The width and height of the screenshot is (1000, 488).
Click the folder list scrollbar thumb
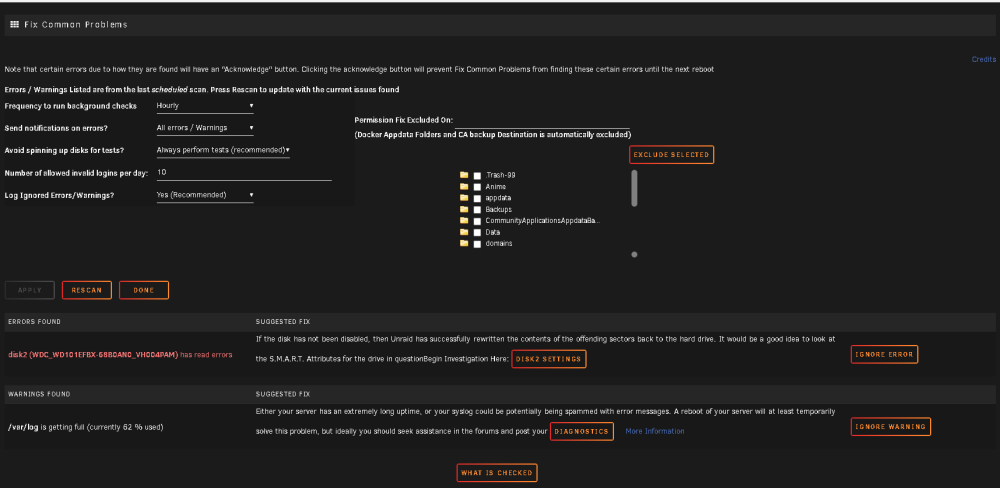(x=634, y=188)
